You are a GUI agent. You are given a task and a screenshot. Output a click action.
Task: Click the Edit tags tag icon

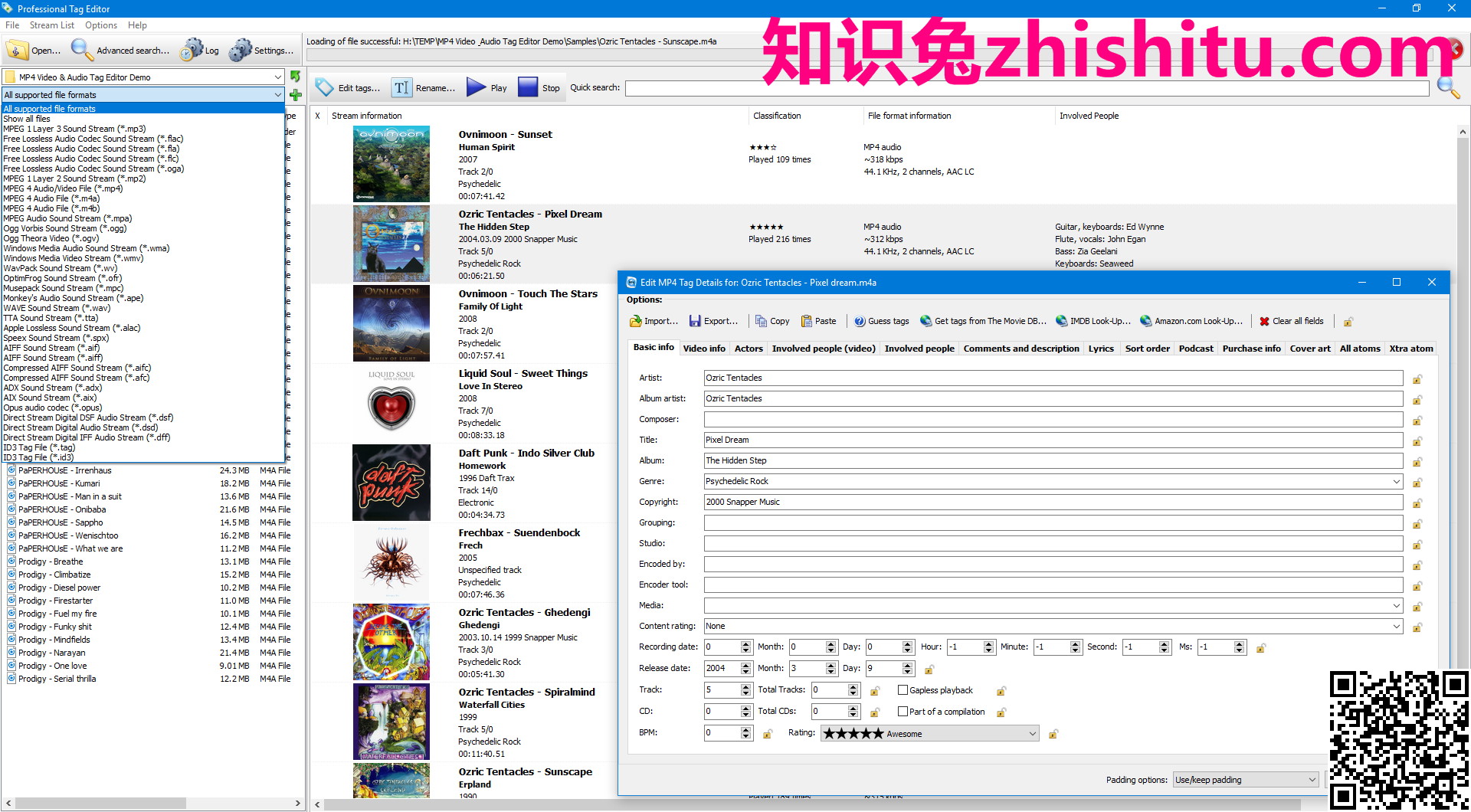point(325,87)
